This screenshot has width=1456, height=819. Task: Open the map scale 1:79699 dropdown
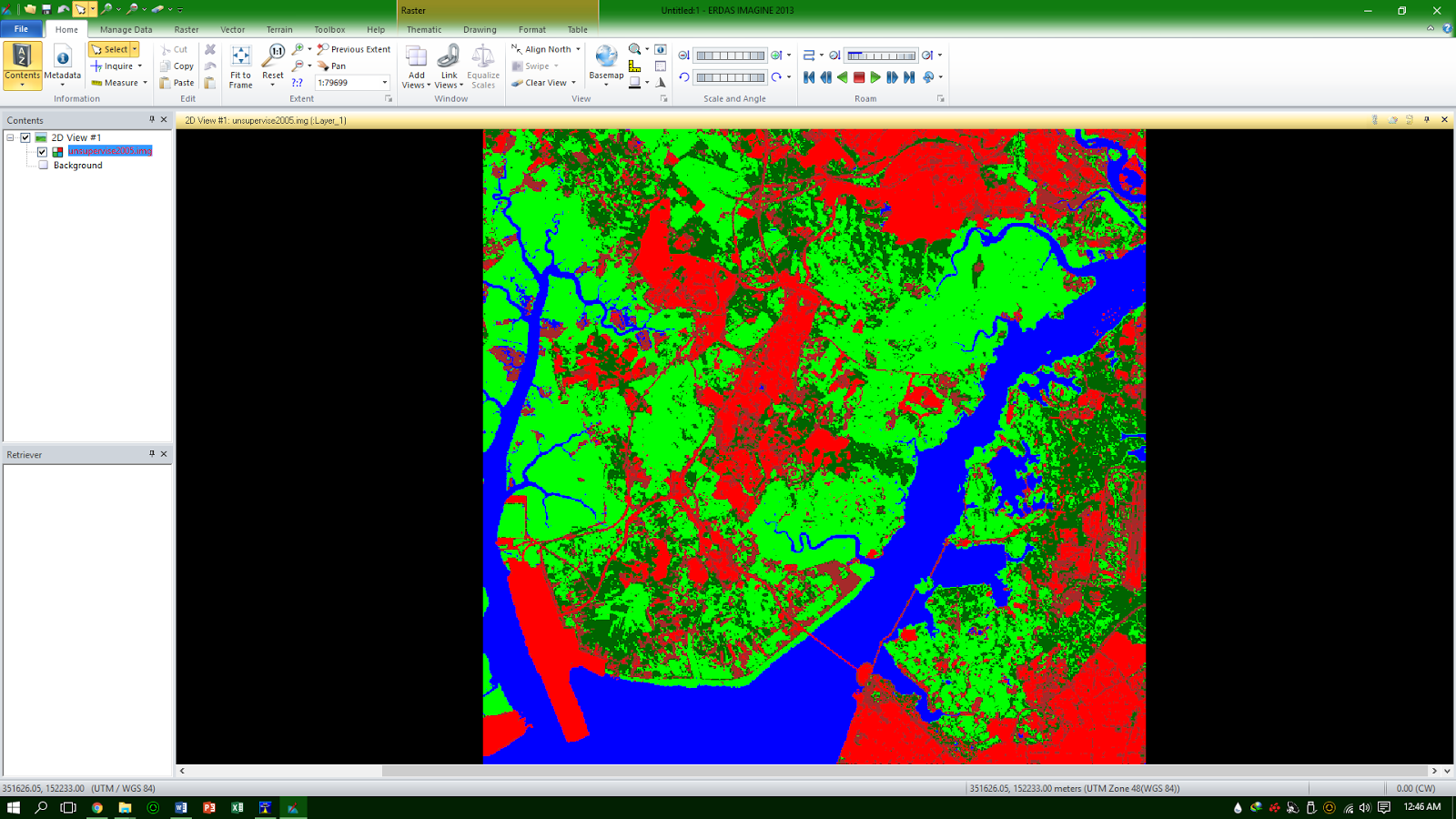click(385, 83)
